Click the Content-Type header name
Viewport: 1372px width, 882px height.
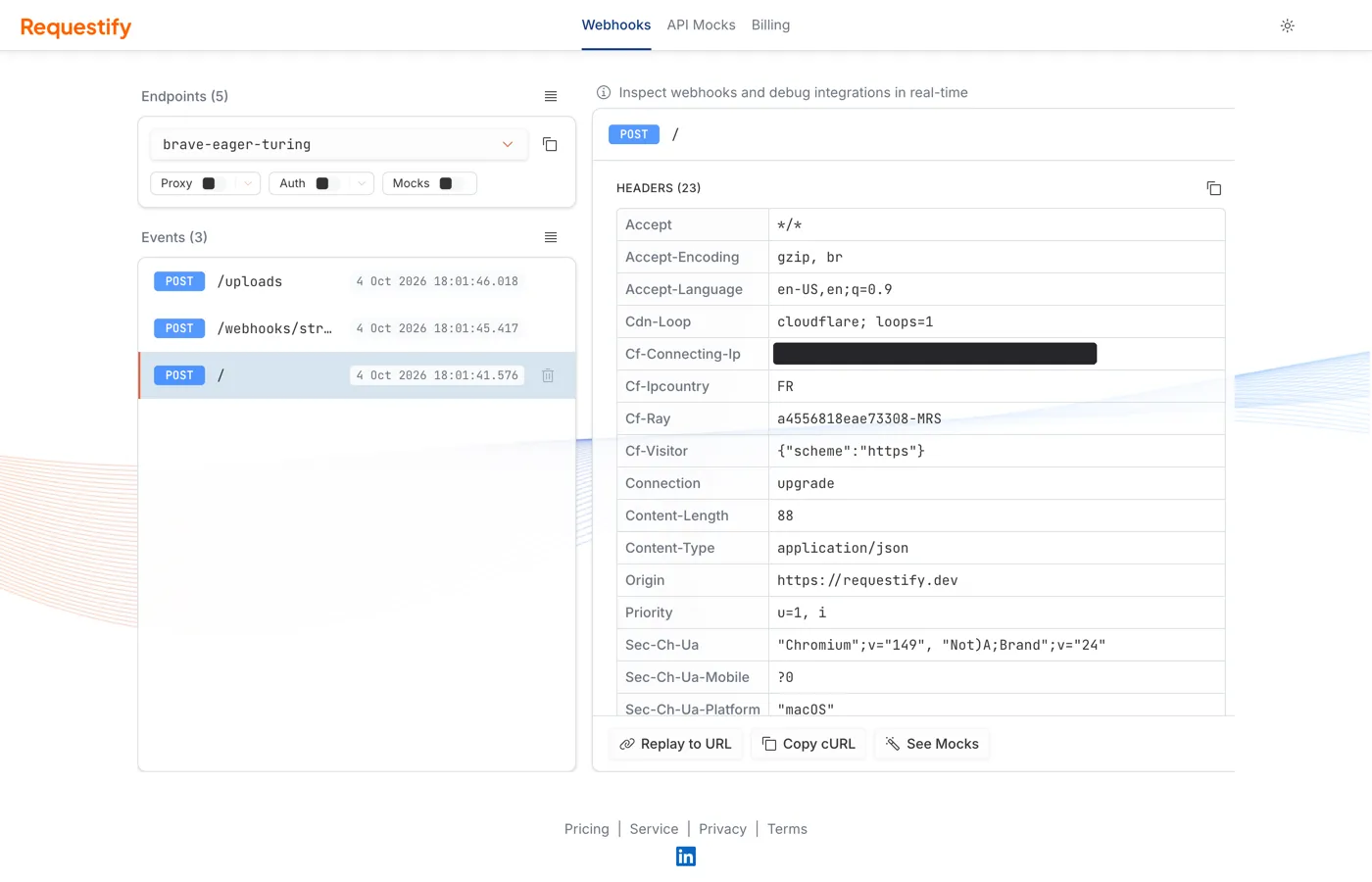pos(670,548)
